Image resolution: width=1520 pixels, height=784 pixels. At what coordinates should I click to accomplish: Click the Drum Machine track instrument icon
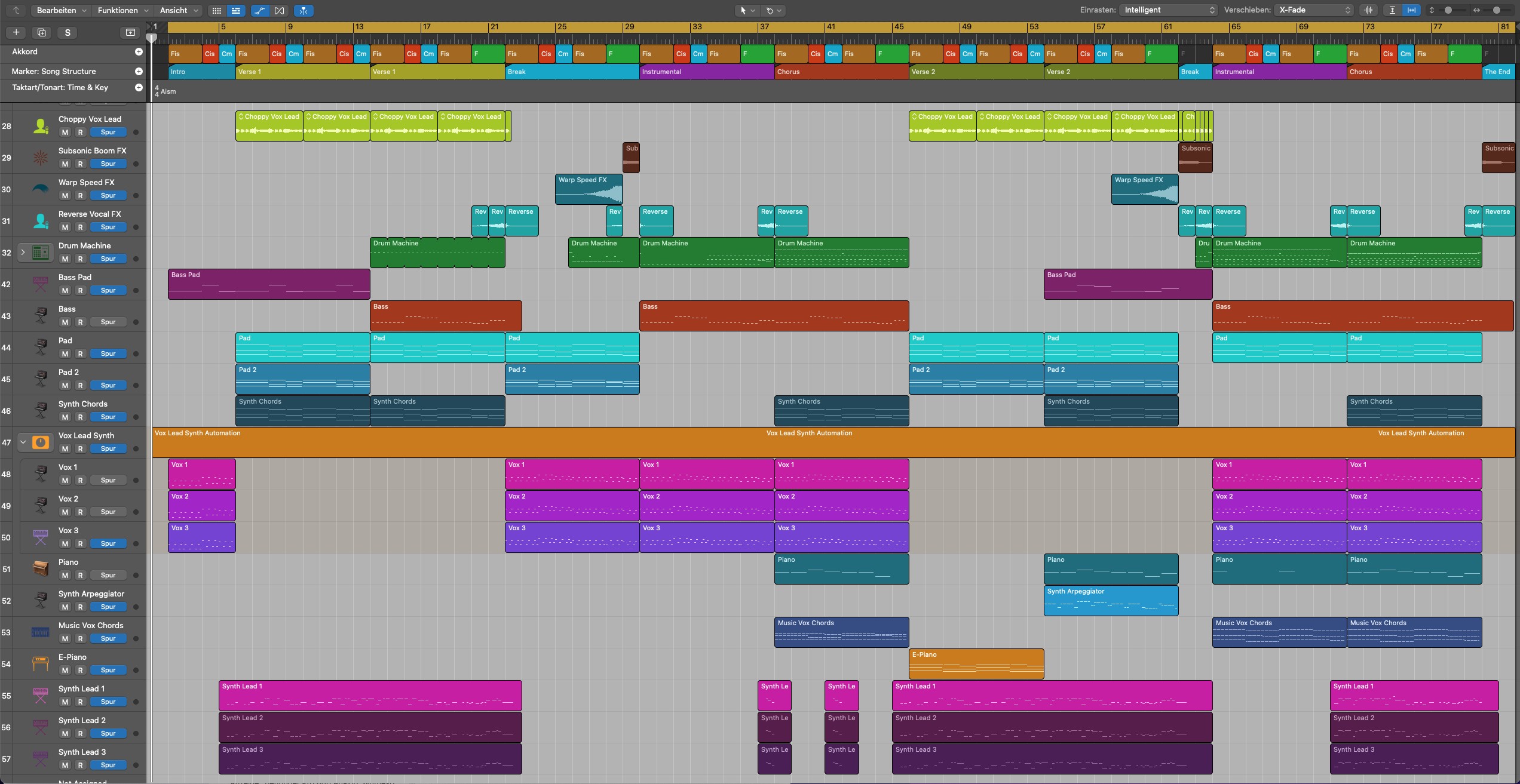(41, 253)
